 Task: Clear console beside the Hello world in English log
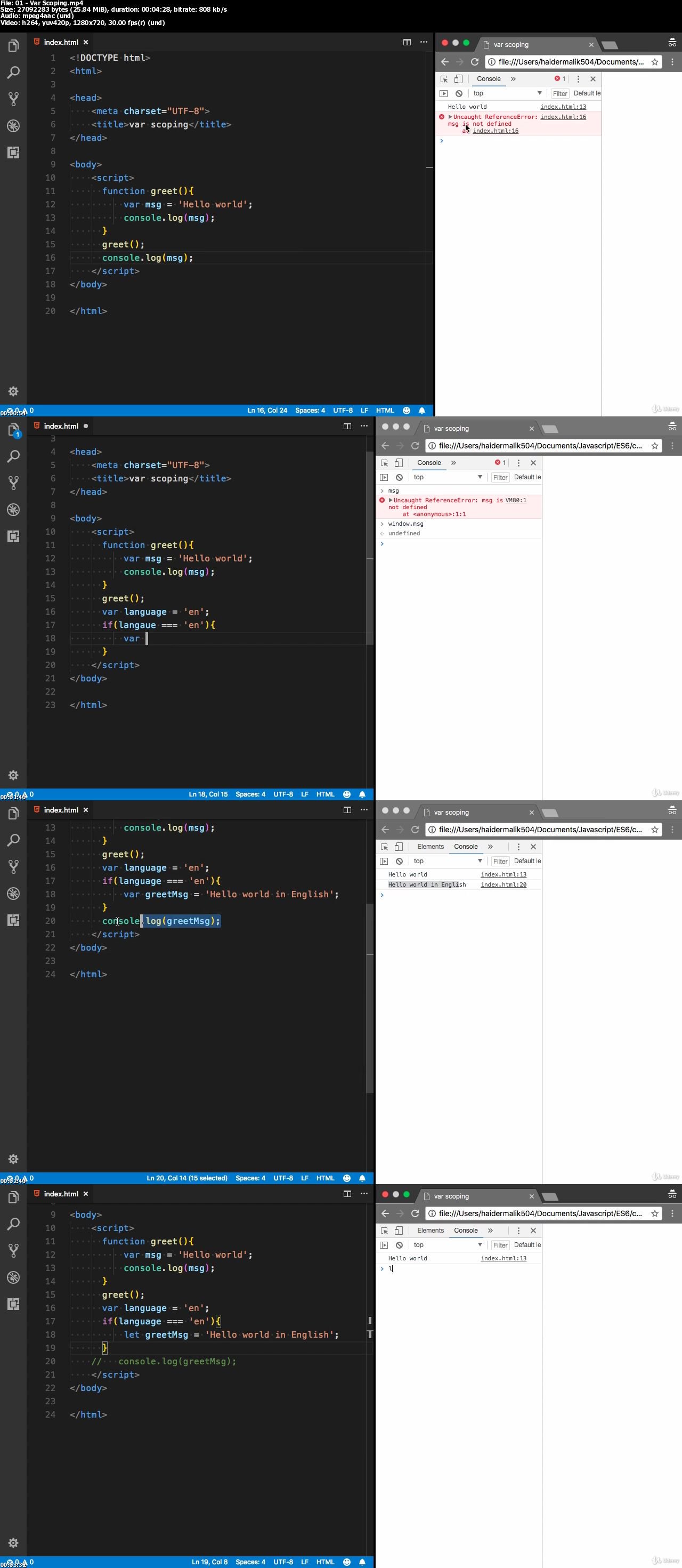[x=399, y=861]
